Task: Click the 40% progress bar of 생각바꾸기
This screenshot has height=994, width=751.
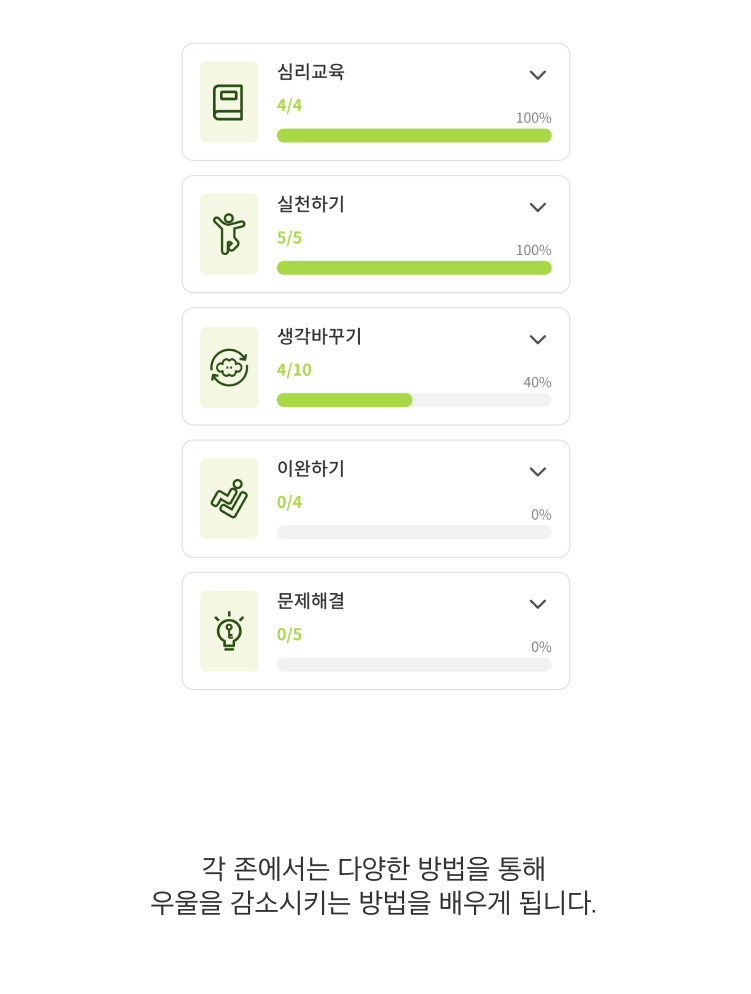Action: pyautogui.click(x=414, y=400)
